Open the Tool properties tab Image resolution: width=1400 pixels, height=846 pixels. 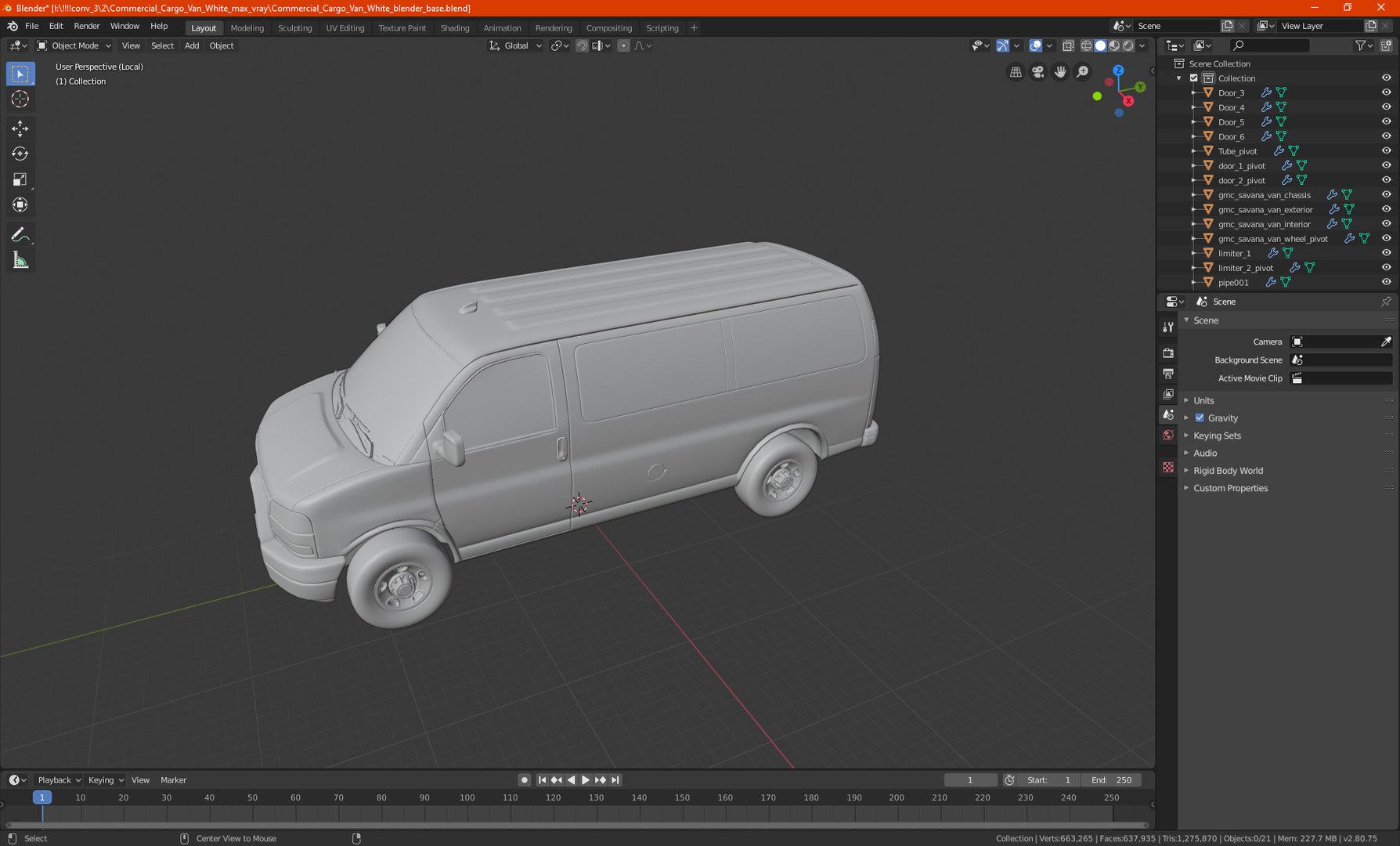point(1168,327)
